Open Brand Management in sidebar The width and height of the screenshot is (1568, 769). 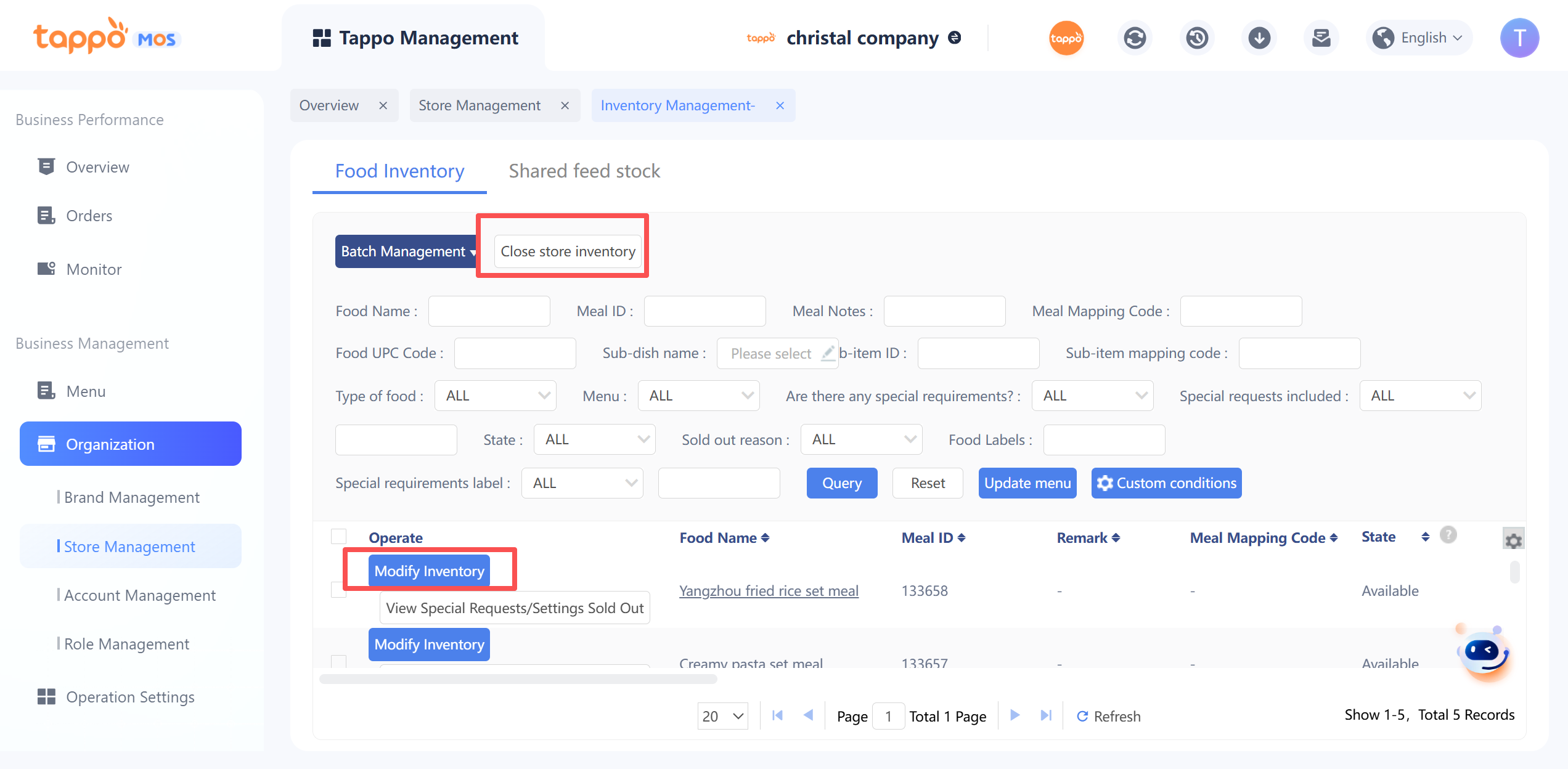point(131,497)
